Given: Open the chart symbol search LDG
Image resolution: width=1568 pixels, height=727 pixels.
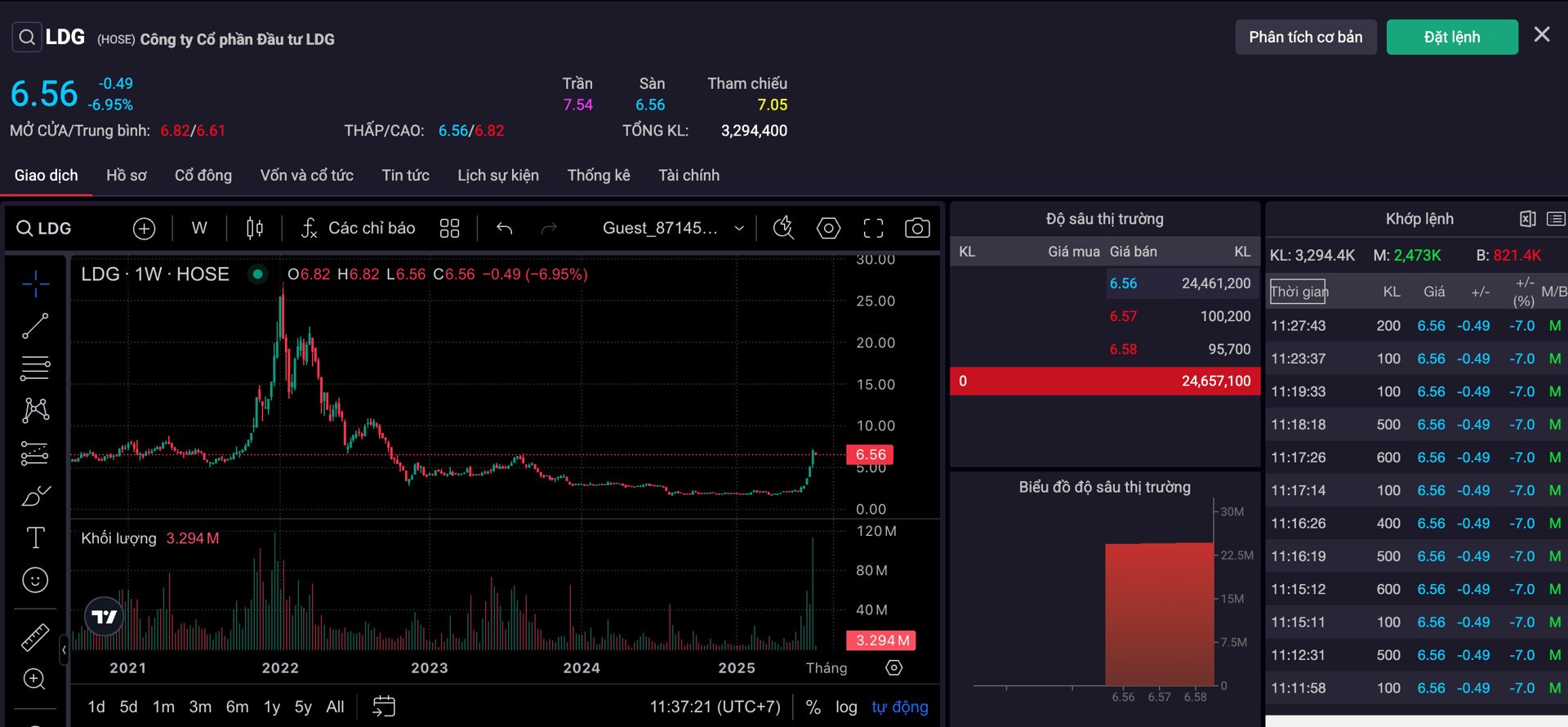Looking at the screenshot, I should 44,229.
